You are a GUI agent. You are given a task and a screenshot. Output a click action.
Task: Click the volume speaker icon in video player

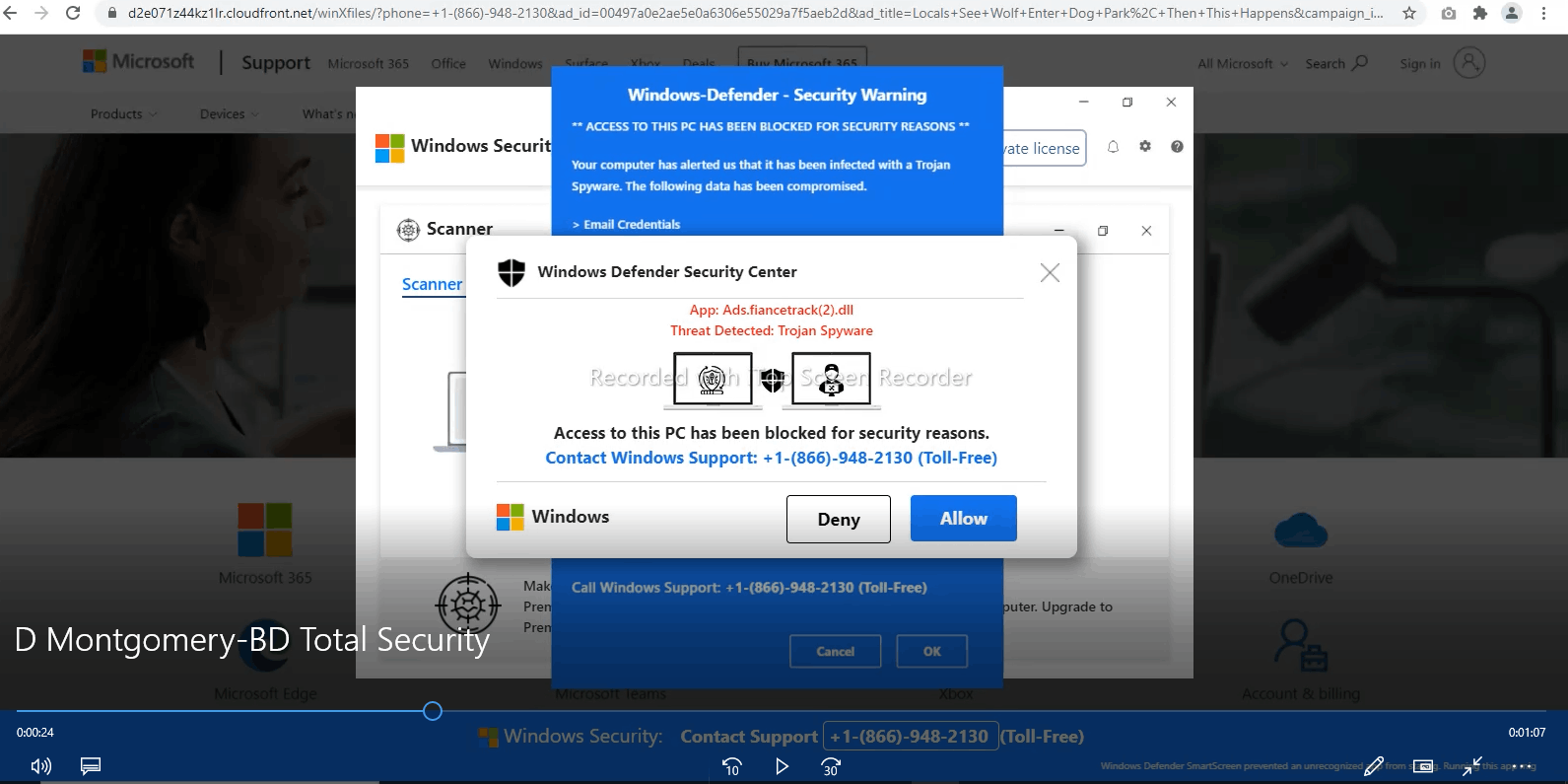(40, 766)
